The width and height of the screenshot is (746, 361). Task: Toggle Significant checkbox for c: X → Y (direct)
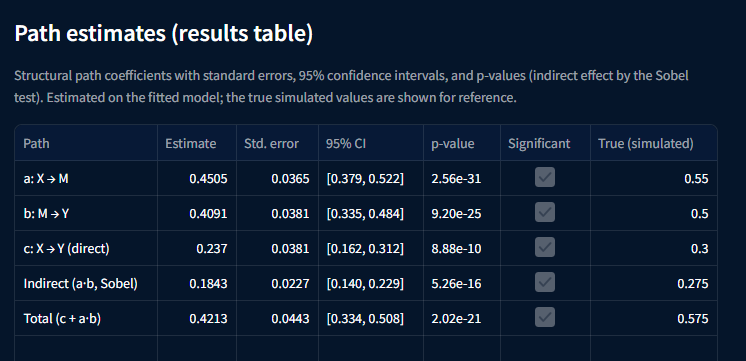coord(545,247)
